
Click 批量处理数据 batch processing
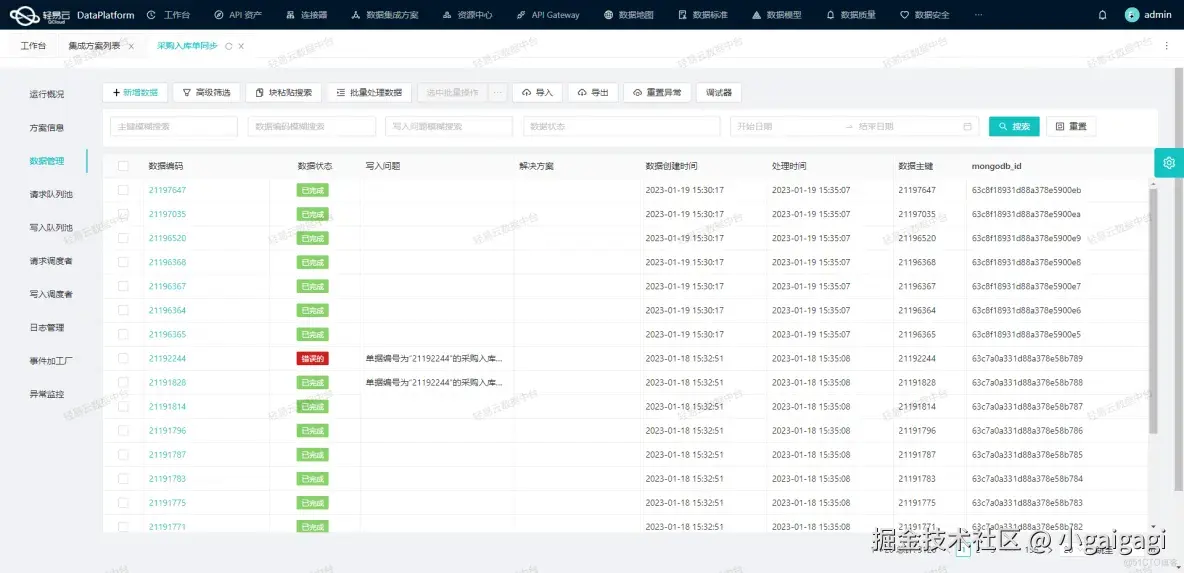coord(369,92)
